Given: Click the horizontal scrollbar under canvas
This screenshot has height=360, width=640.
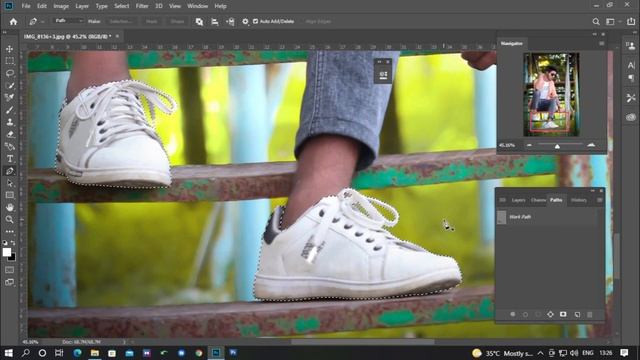Looking at the screenshot, I should [x=362, y=342].
